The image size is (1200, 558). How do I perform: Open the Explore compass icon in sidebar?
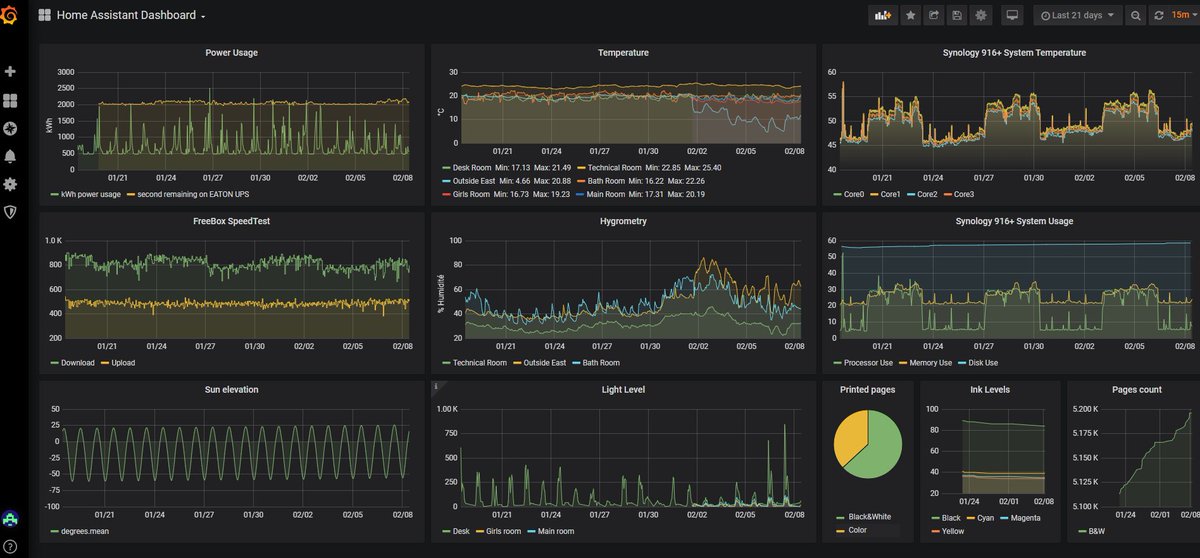point(10,128)
